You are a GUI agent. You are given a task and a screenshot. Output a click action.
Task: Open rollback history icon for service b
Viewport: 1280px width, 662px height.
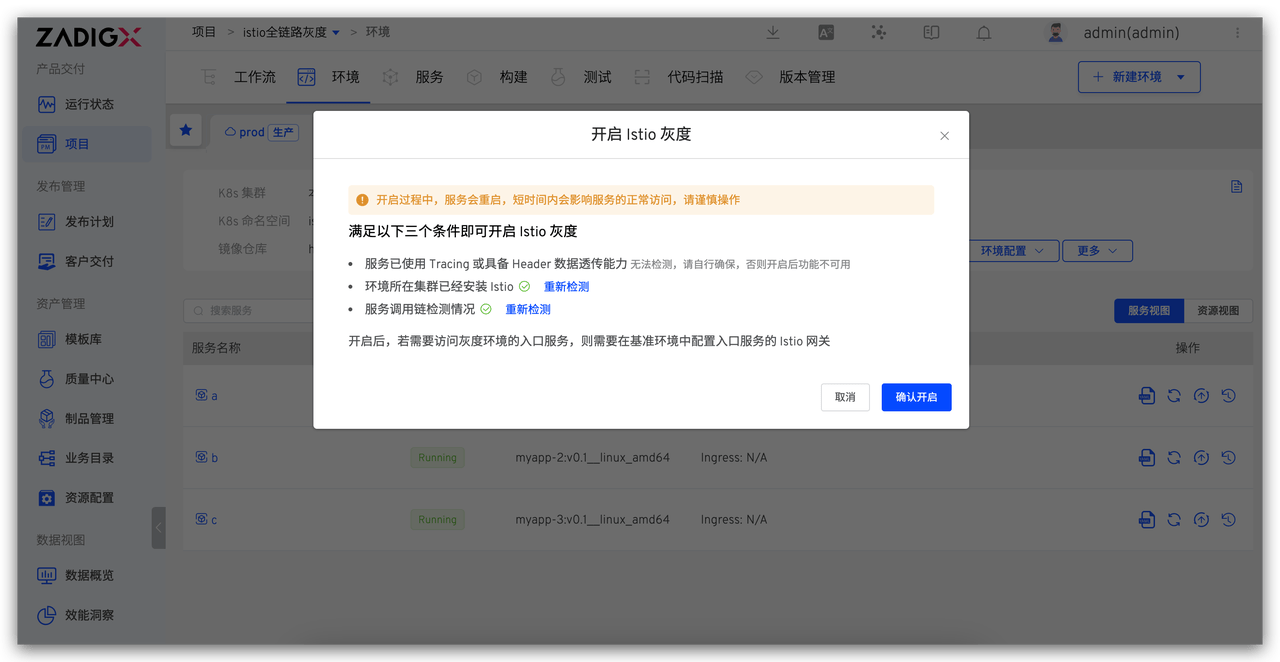[1228, 457]
